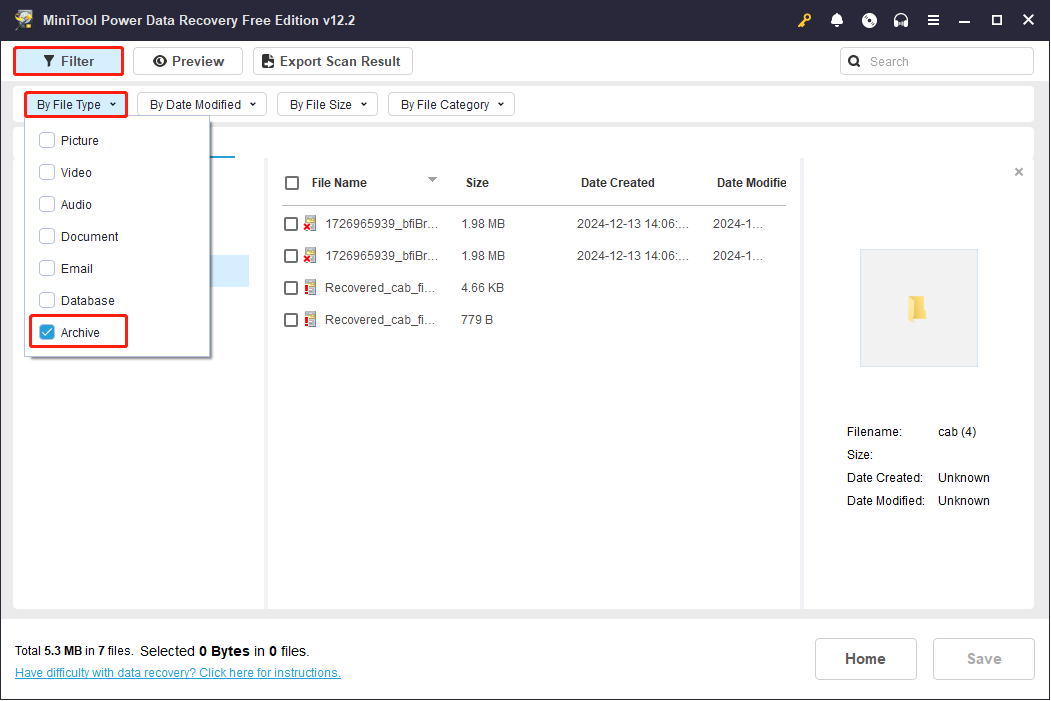Sort by Date Created column header
Screen dimensions: 1051x701
pos(617,182)
